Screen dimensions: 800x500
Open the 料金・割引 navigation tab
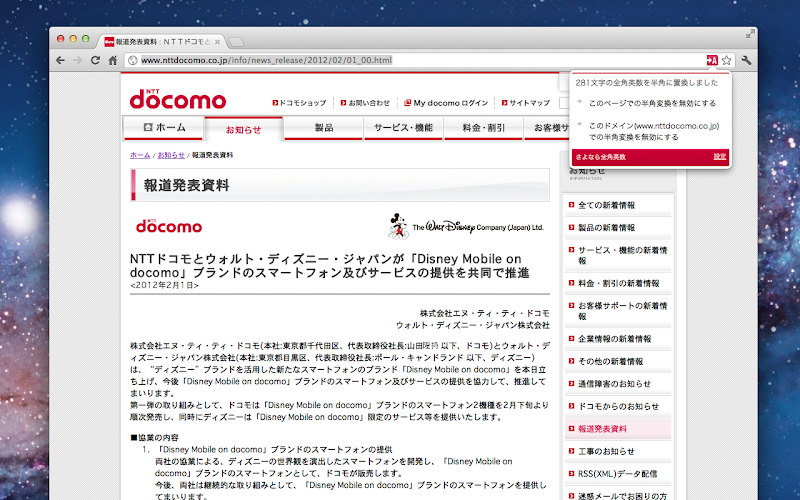click(483, 128)
